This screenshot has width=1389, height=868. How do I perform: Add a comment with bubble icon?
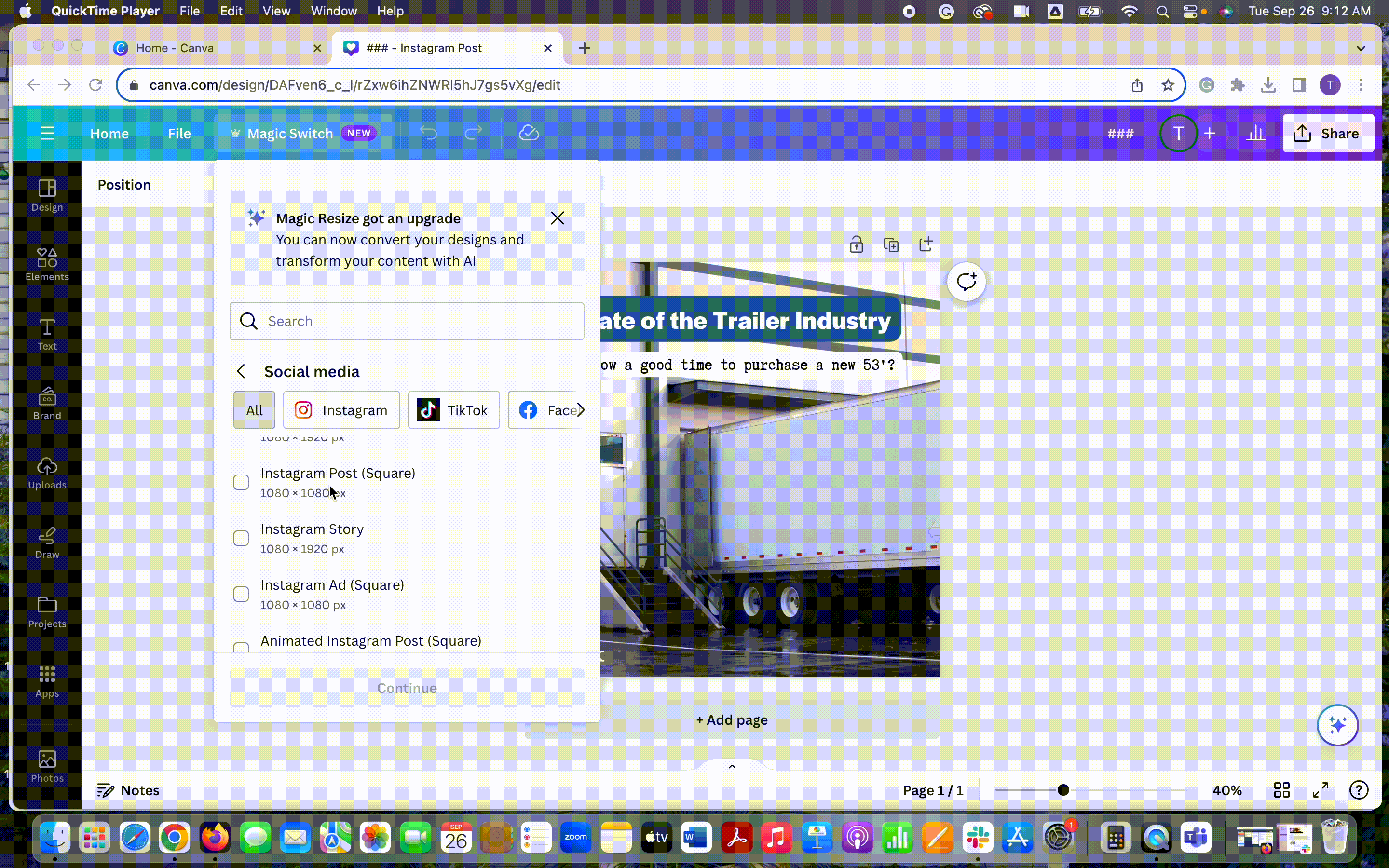coord(967,282)
